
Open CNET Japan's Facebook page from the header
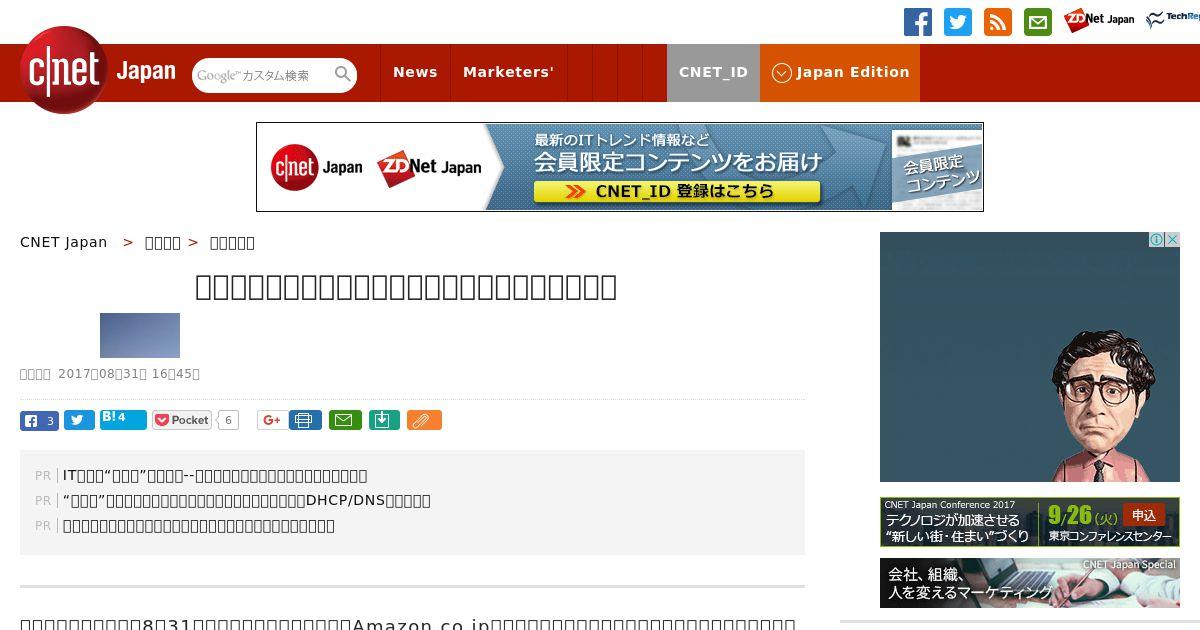(918, 22)
